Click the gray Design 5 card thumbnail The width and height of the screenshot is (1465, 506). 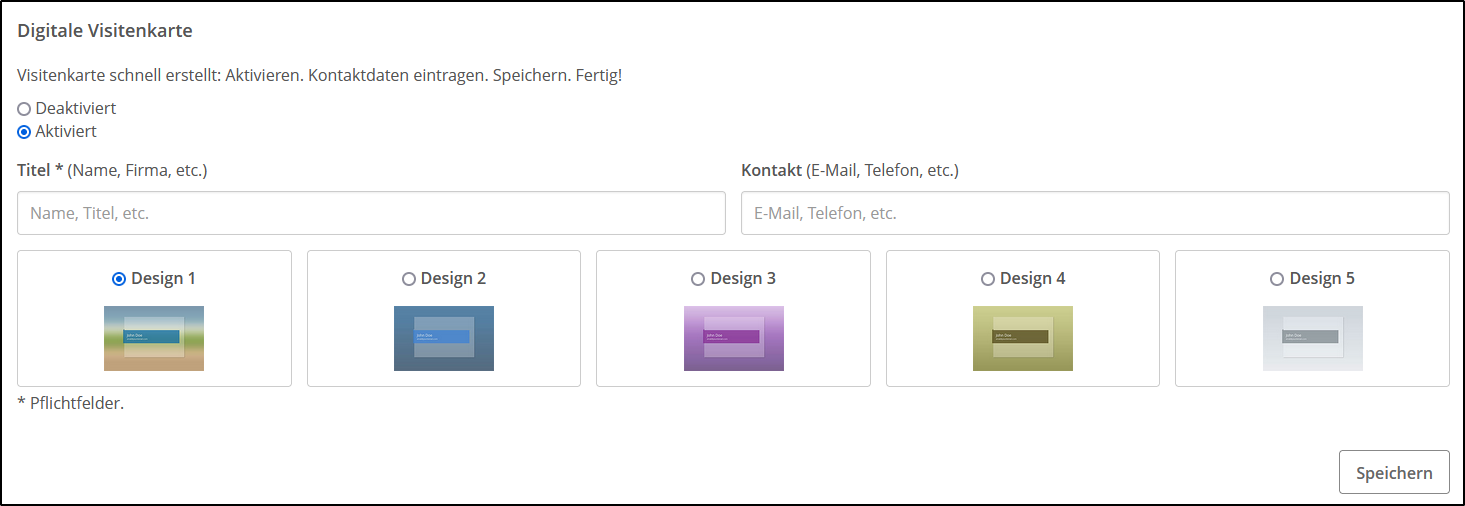[x=1312, y=338]
